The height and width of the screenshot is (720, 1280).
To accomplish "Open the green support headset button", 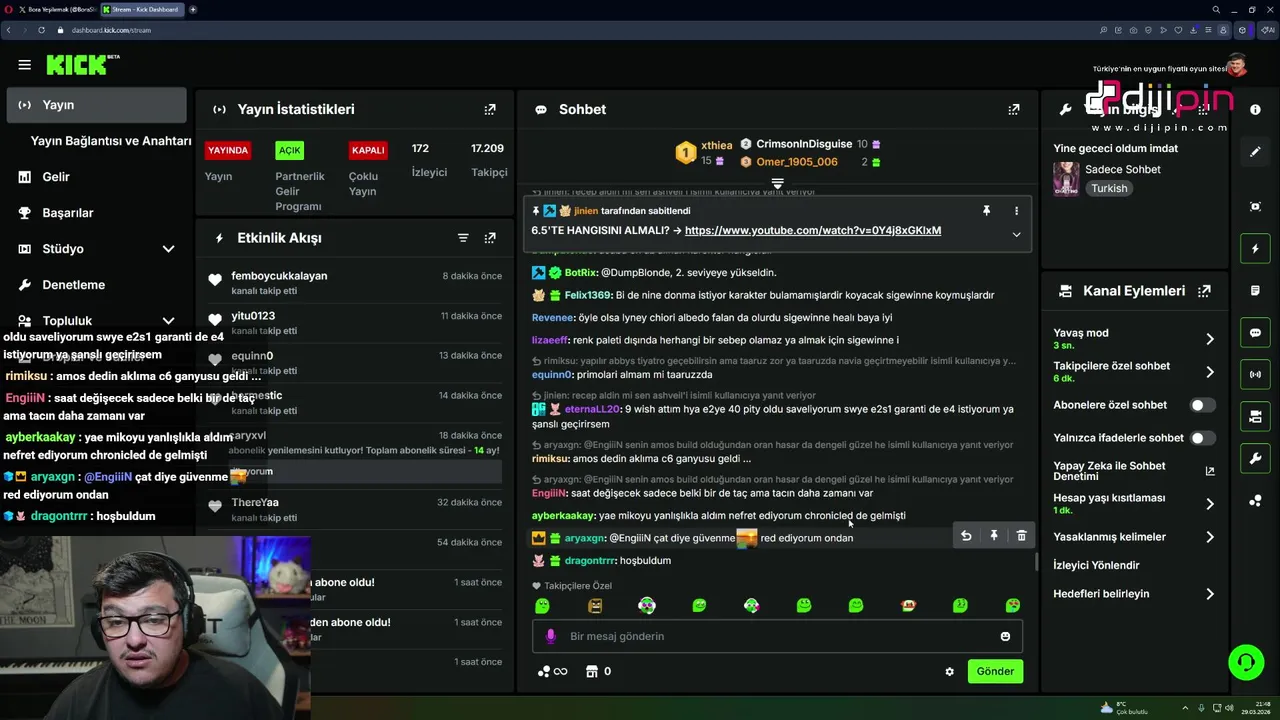I will tap(1246, 662).
